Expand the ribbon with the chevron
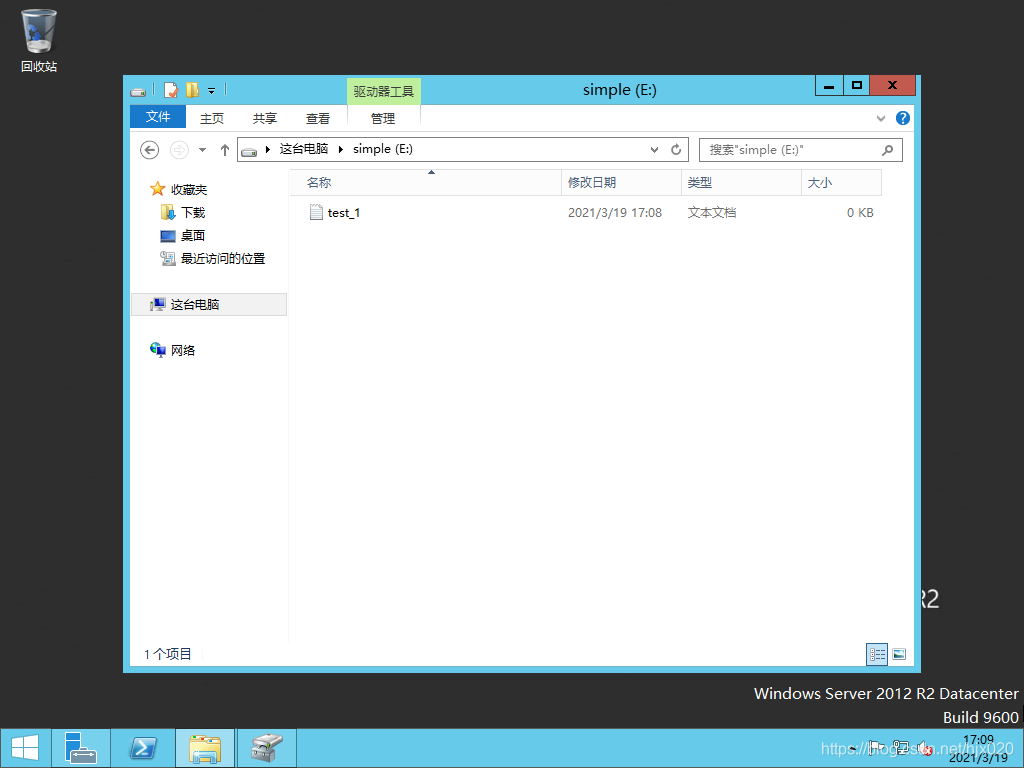Image resolution: width=1024 pixels, height=768 pixels. pos(880,118)
